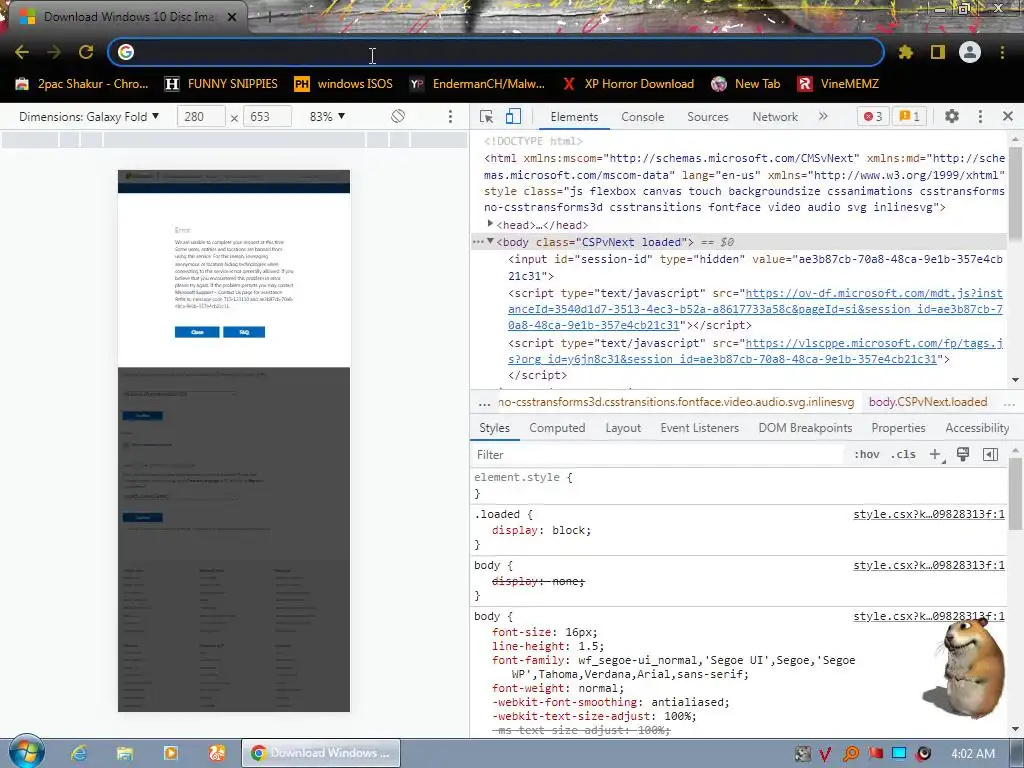This screenshot has width=1024, height=768.
Task: Click the viewport height field showing 653
Action: (x=267, y=117)
